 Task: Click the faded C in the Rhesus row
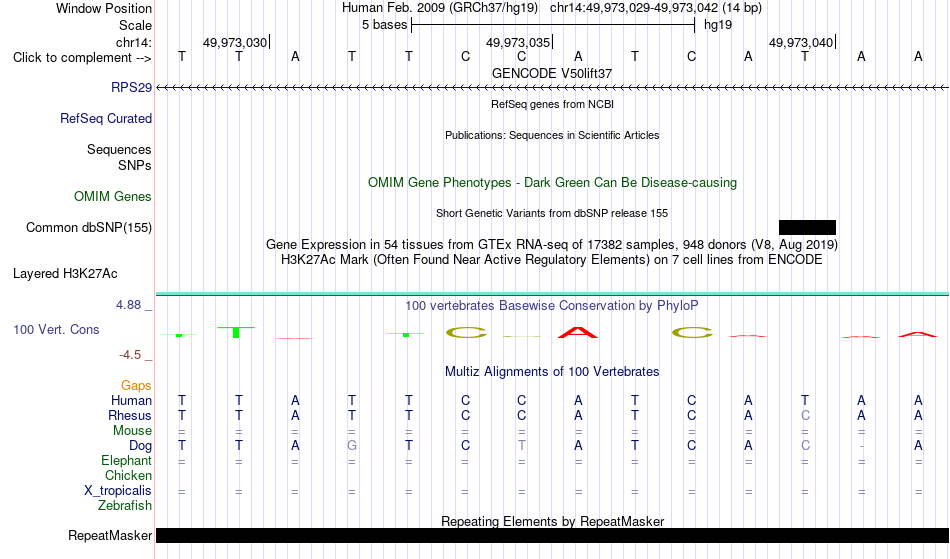pyautogui.click(x=805, y=415)
